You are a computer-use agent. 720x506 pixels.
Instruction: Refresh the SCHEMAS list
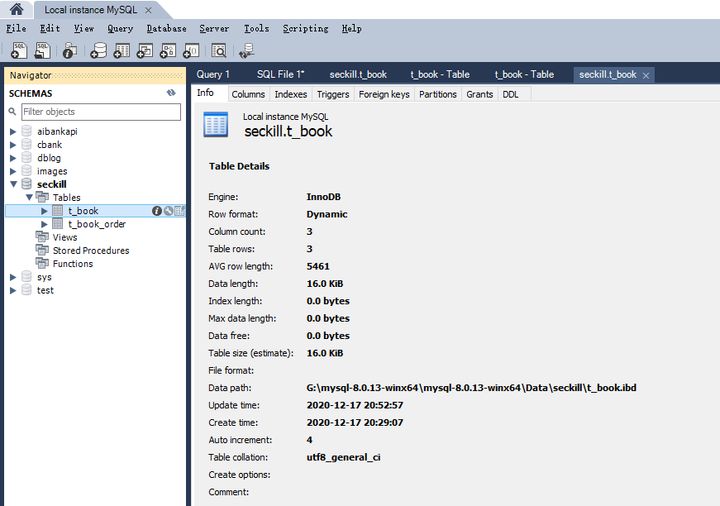171,93
